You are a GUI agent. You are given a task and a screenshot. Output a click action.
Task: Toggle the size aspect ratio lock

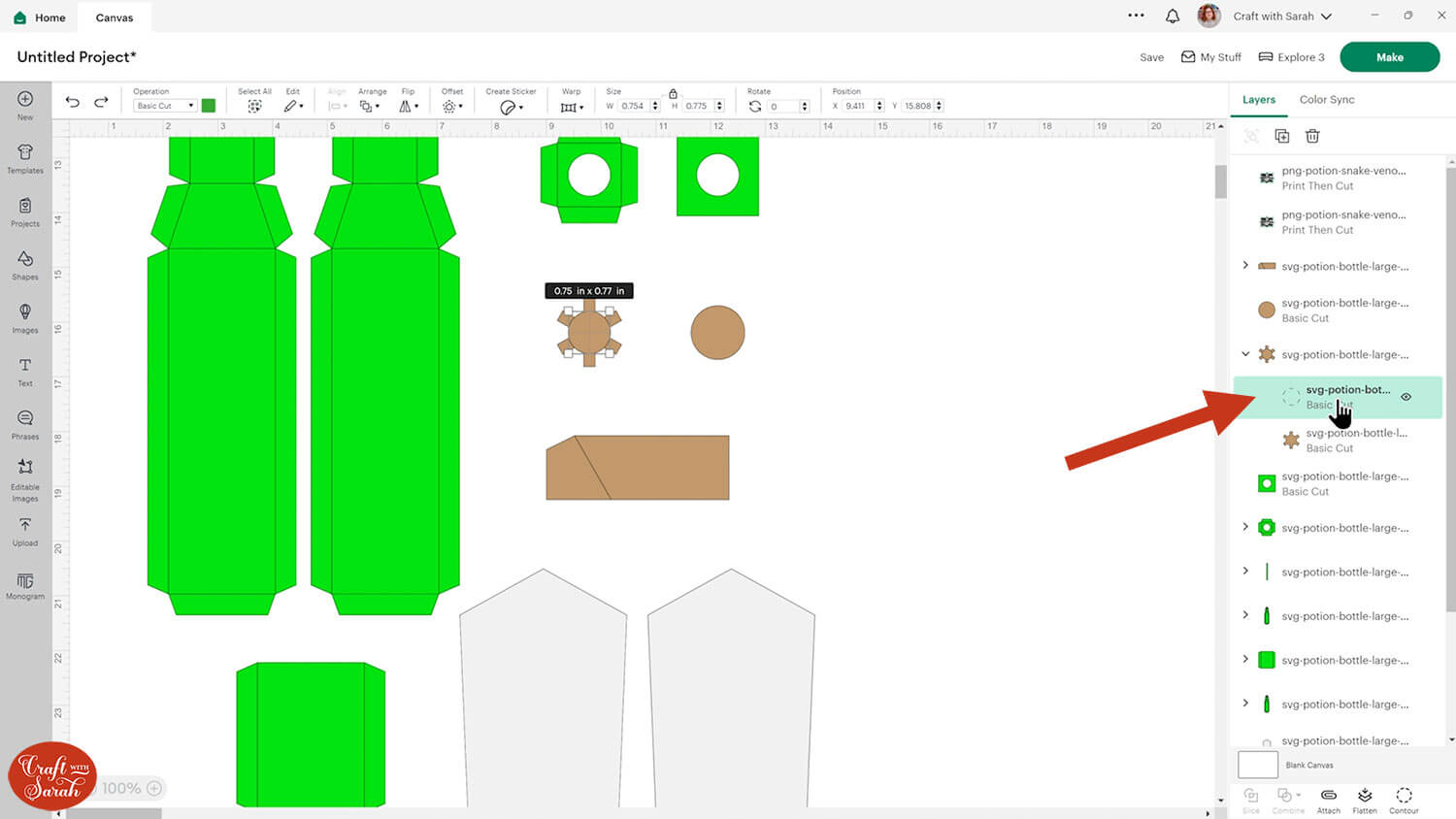(x=673, y=93)
